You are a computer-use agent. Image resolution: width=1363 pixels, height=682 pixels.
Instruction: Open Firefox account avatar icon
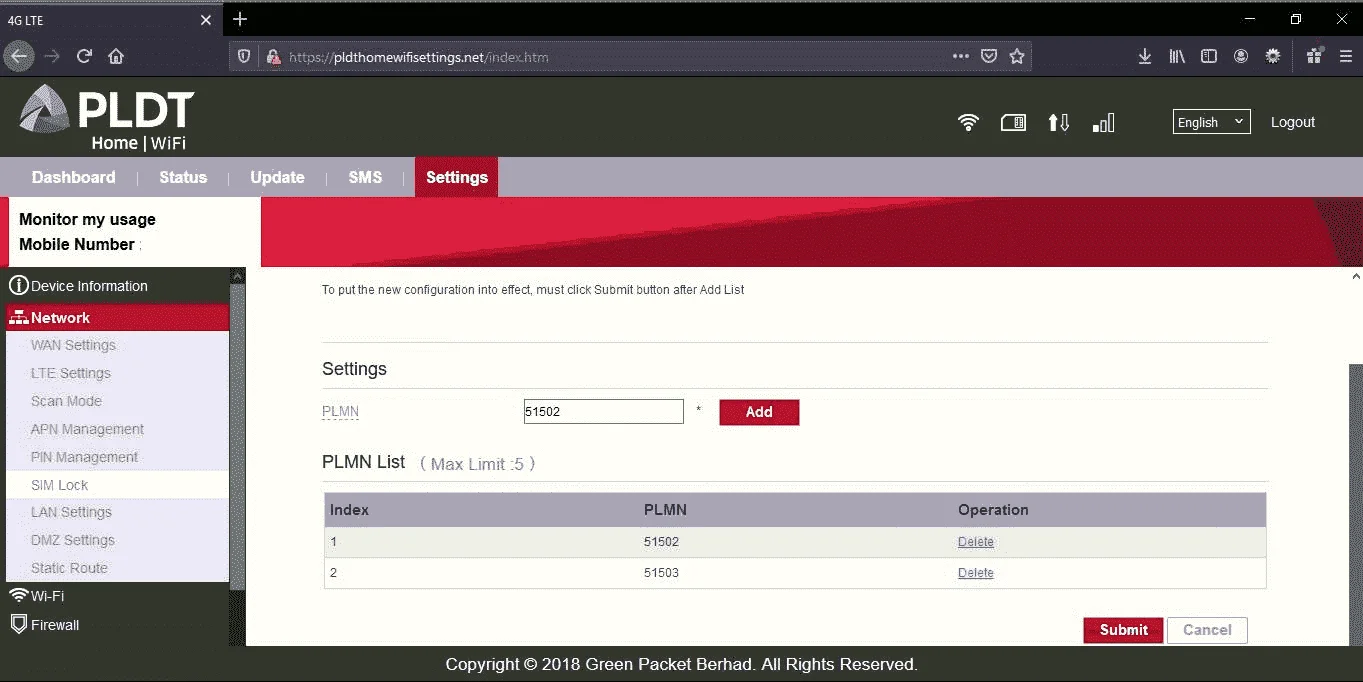tap(1241, 56)
